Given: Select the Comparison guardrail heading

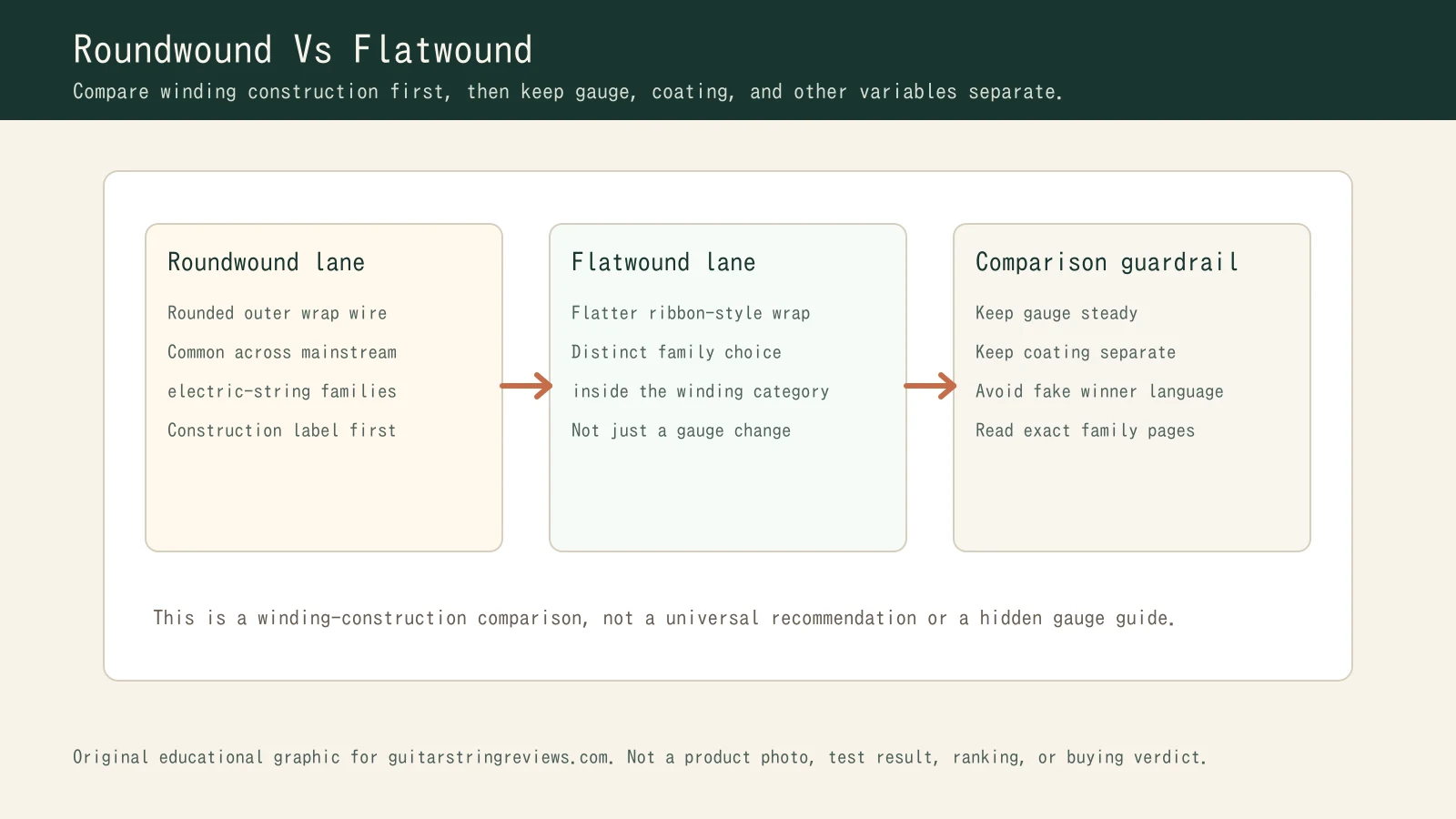Looking at the screenshot, I should click(1107, 262).
